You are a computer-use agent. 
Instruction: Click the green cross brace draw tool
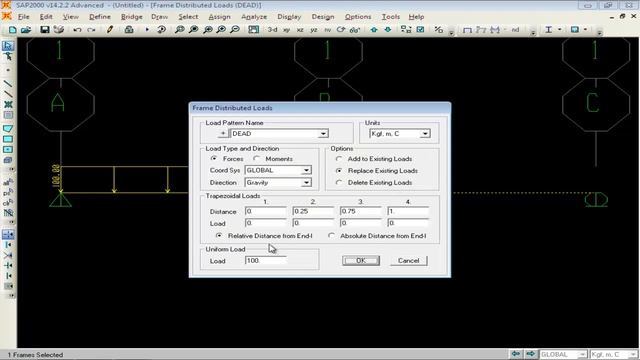(x=8, y=105)
